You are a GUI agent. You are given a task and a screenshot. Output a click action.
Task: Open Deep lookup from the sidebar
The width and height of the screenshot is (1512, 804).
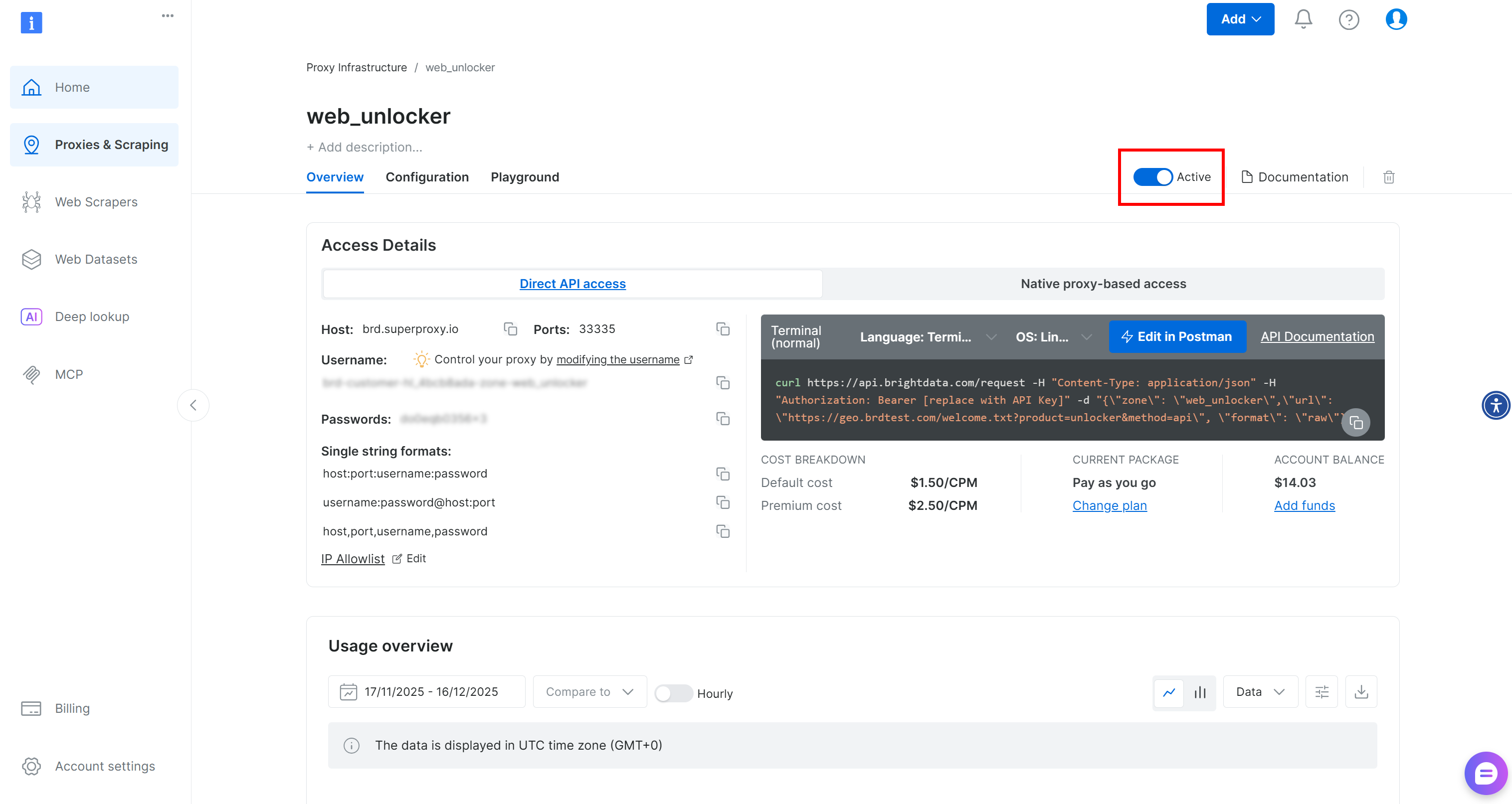[x=92, y=317]
